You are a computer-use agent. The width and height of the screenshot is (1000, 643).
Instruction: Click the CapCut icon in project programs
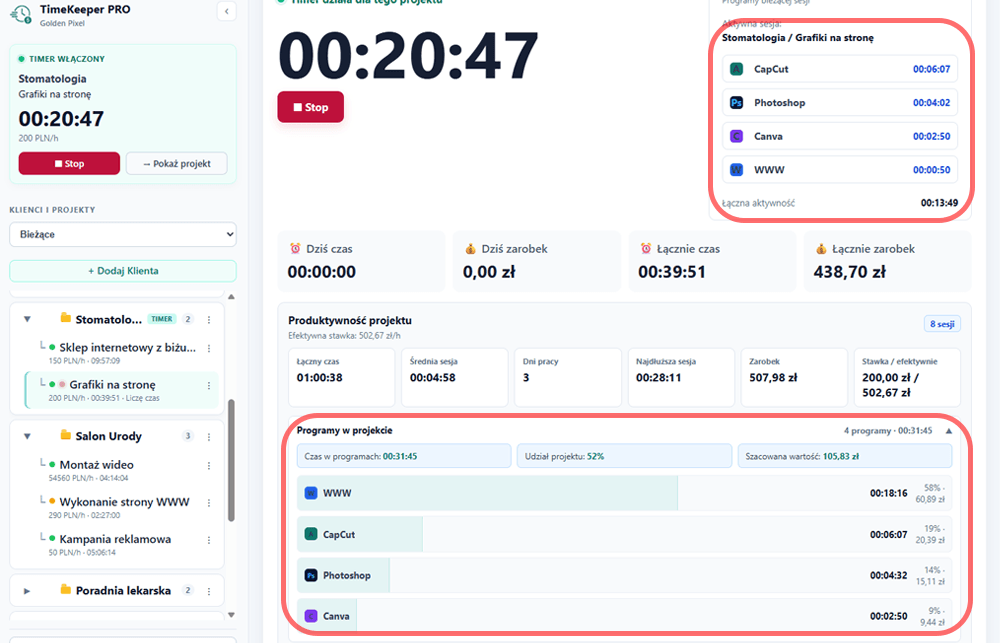pyautogui.click(x=311, y=535)
